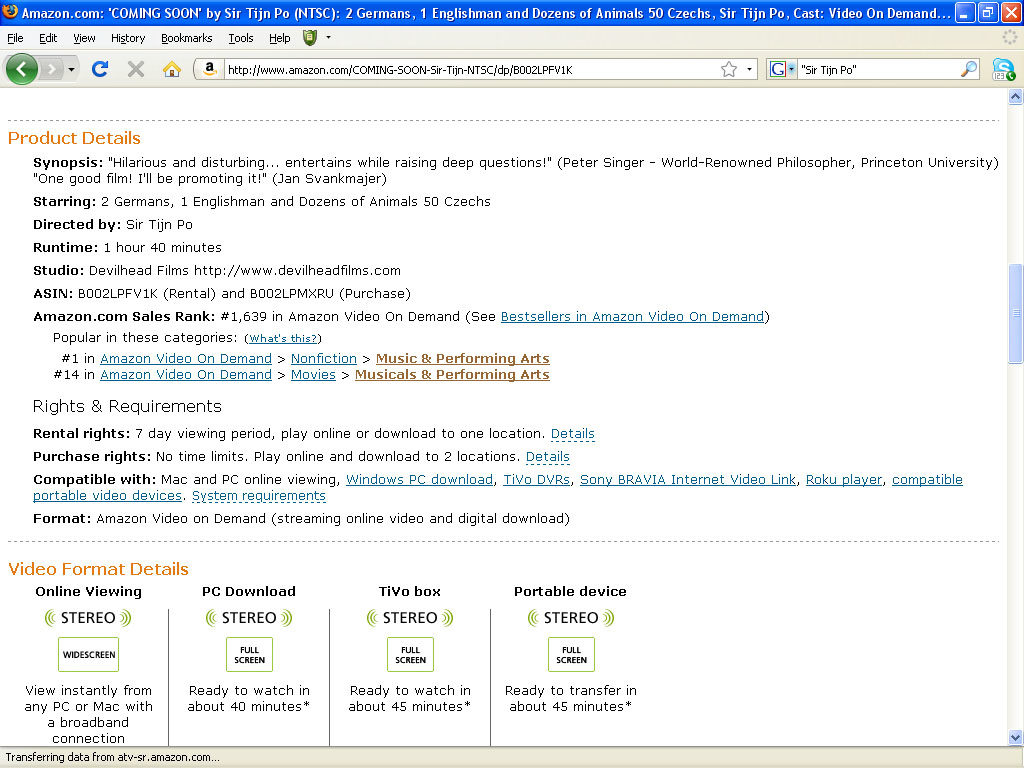
Task: Click the STEREO icon under Portable device
Action: 571,618
